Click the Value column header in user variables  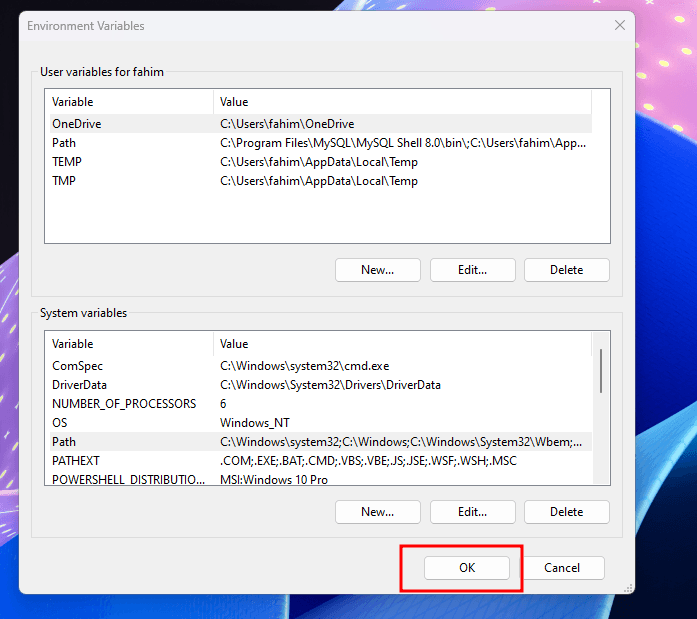[402, 102]
